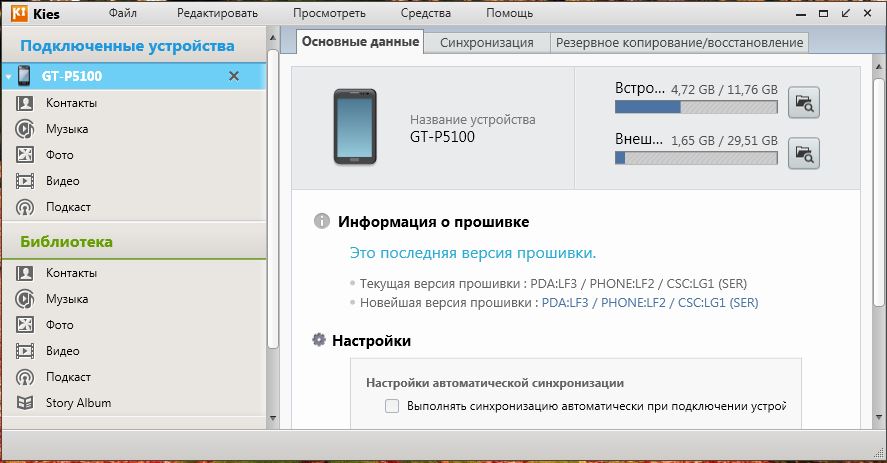Open the Помощь menu
887x463 pixels.
pos(509,13)
